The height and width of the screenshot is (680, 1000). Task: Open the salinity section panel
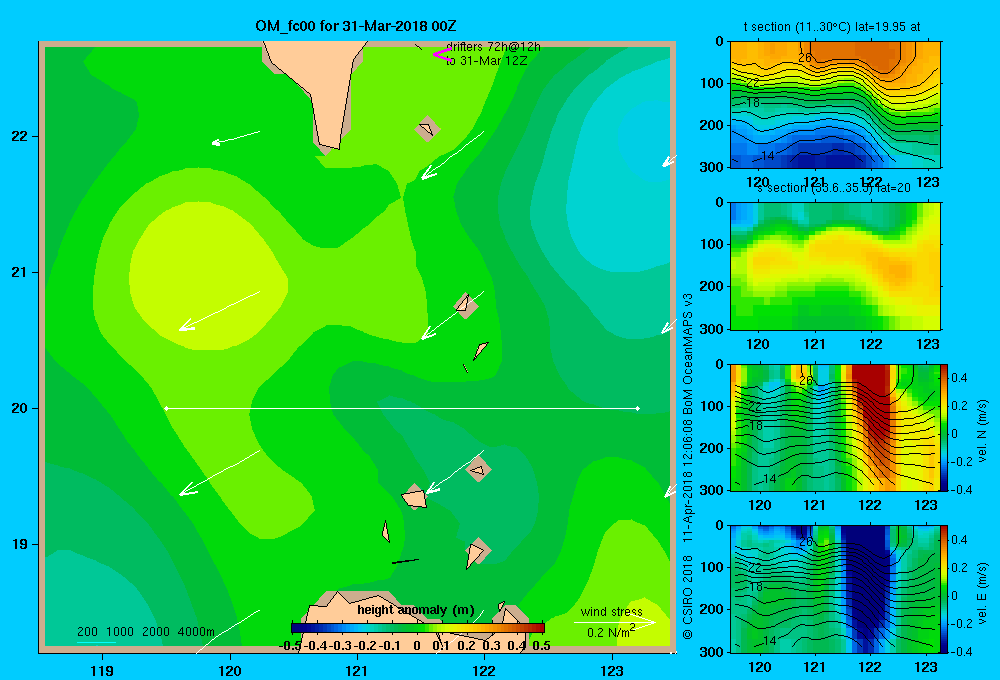[x=835, y=265]
